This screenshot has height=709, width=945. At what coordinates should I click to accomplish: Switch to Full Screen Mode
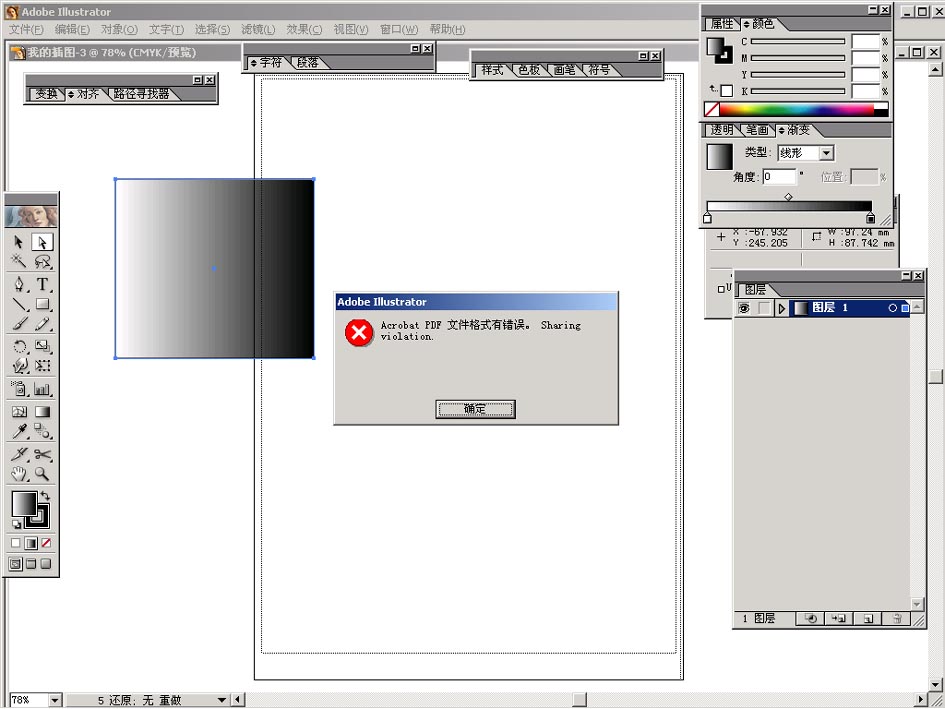coord(46,564)
